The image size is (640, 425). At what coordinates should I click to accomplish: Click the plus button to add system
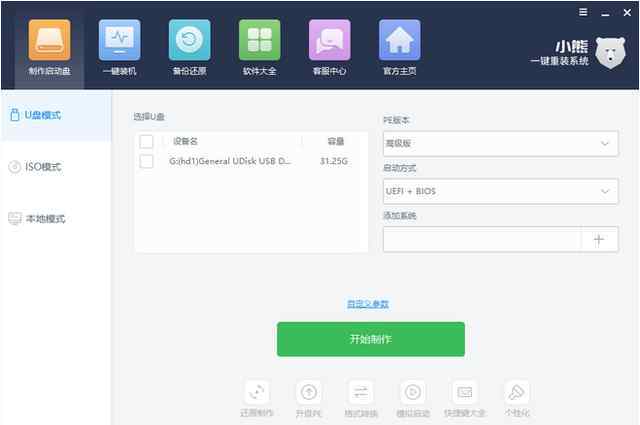click(599, 240)
